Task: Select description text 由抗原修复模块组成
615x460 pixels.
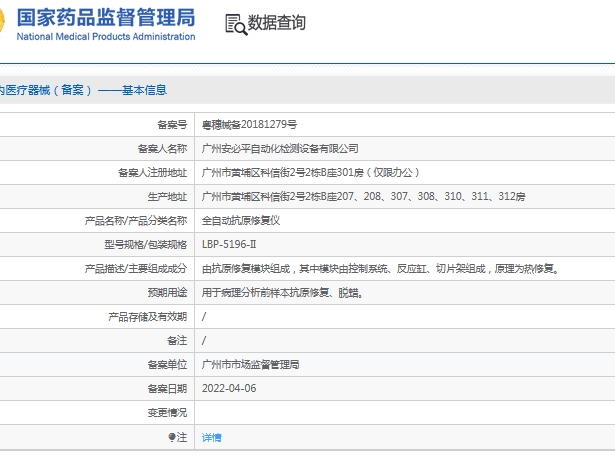Action: point(246,269)
